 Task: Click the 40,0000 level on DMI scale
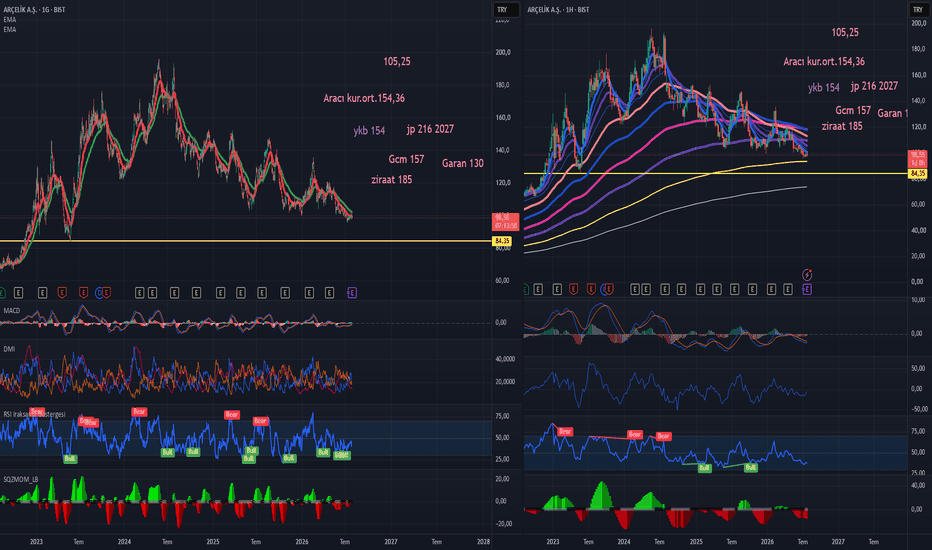[x=505, y=359]
